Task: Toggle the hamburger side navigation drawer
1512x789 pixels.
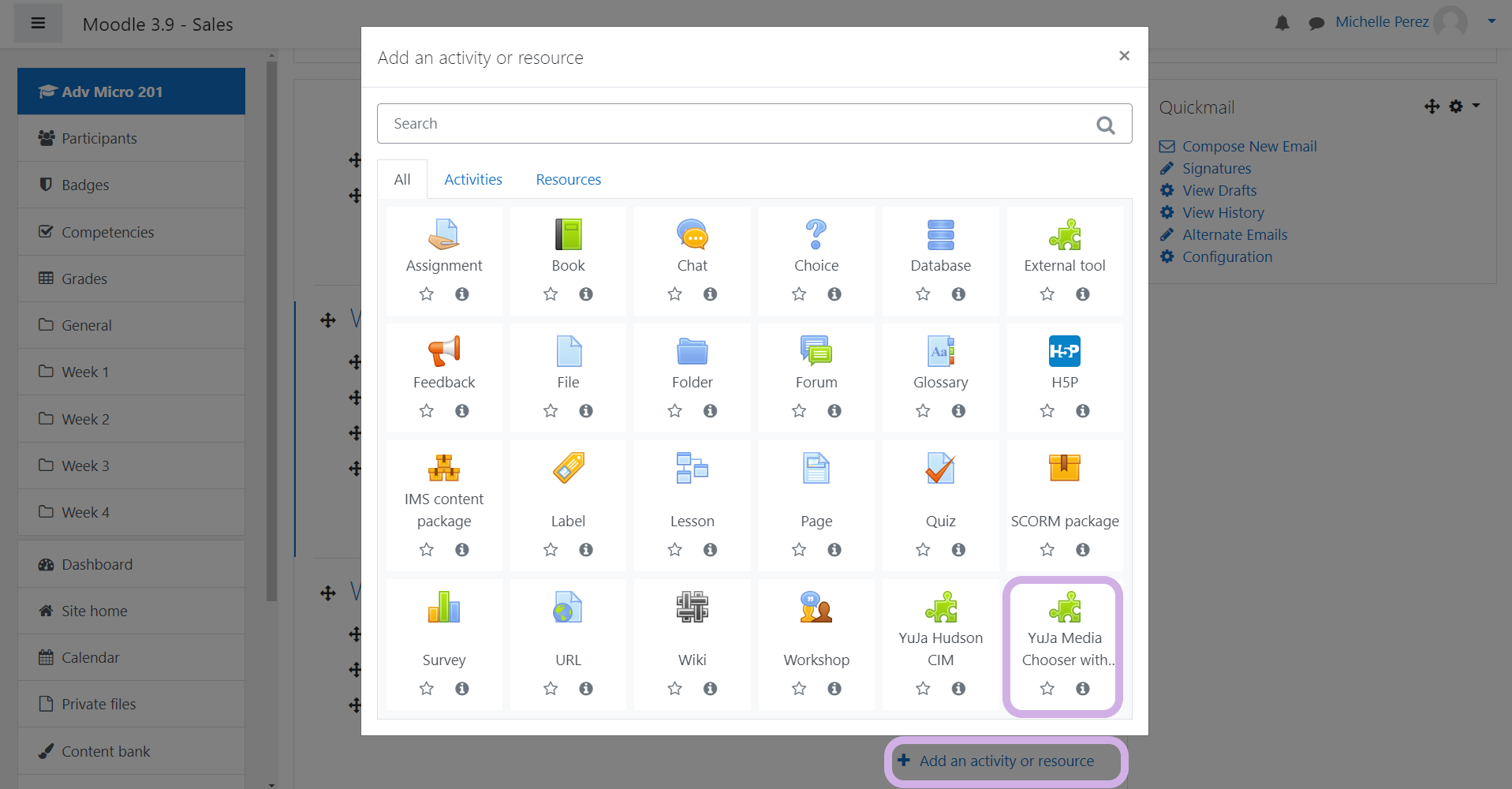Action: (x=38, y=24)
